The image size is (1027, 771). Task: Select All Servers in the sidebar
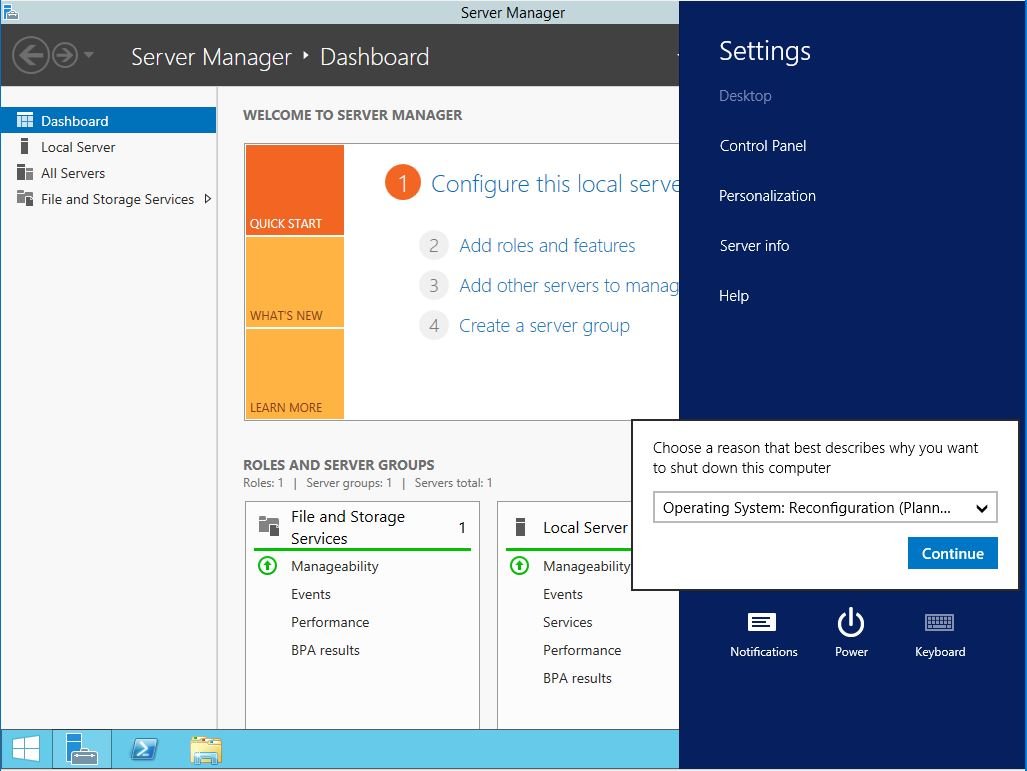point(73,173)
